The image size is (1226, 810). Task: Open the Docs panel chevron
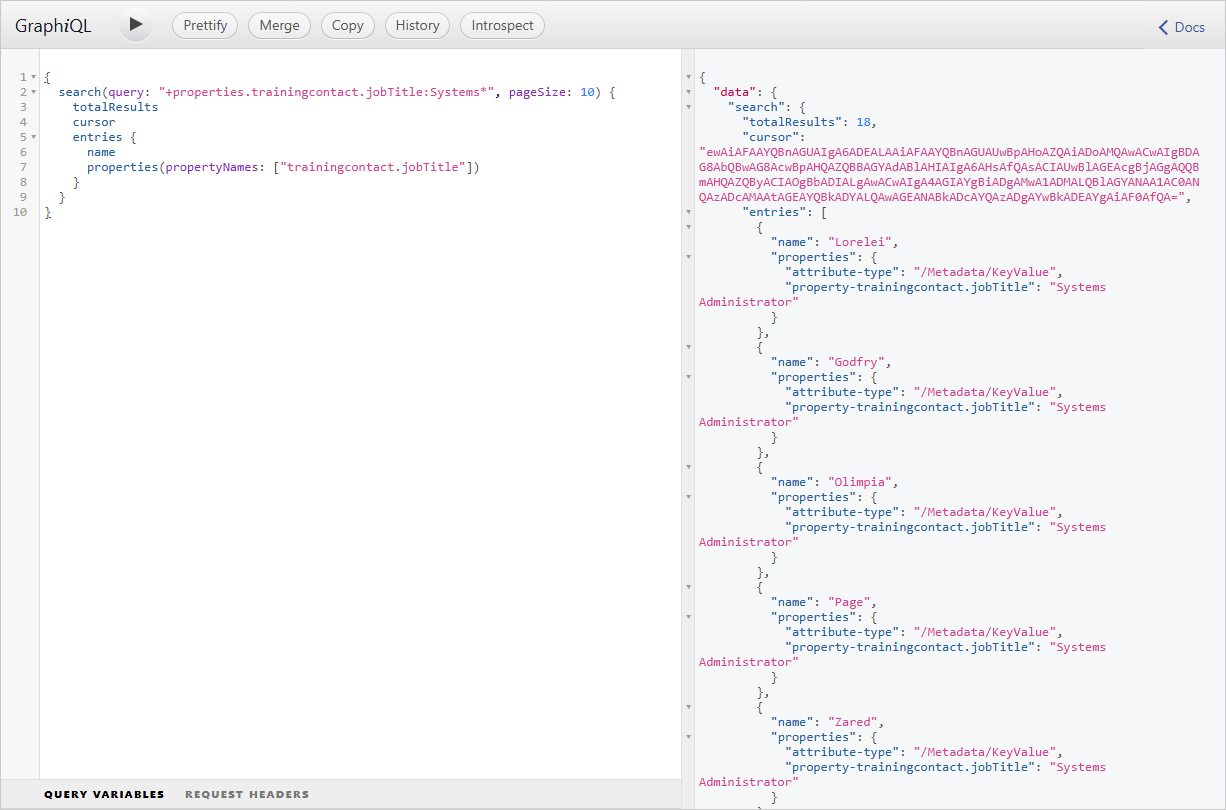click(x=1163, y=27)
